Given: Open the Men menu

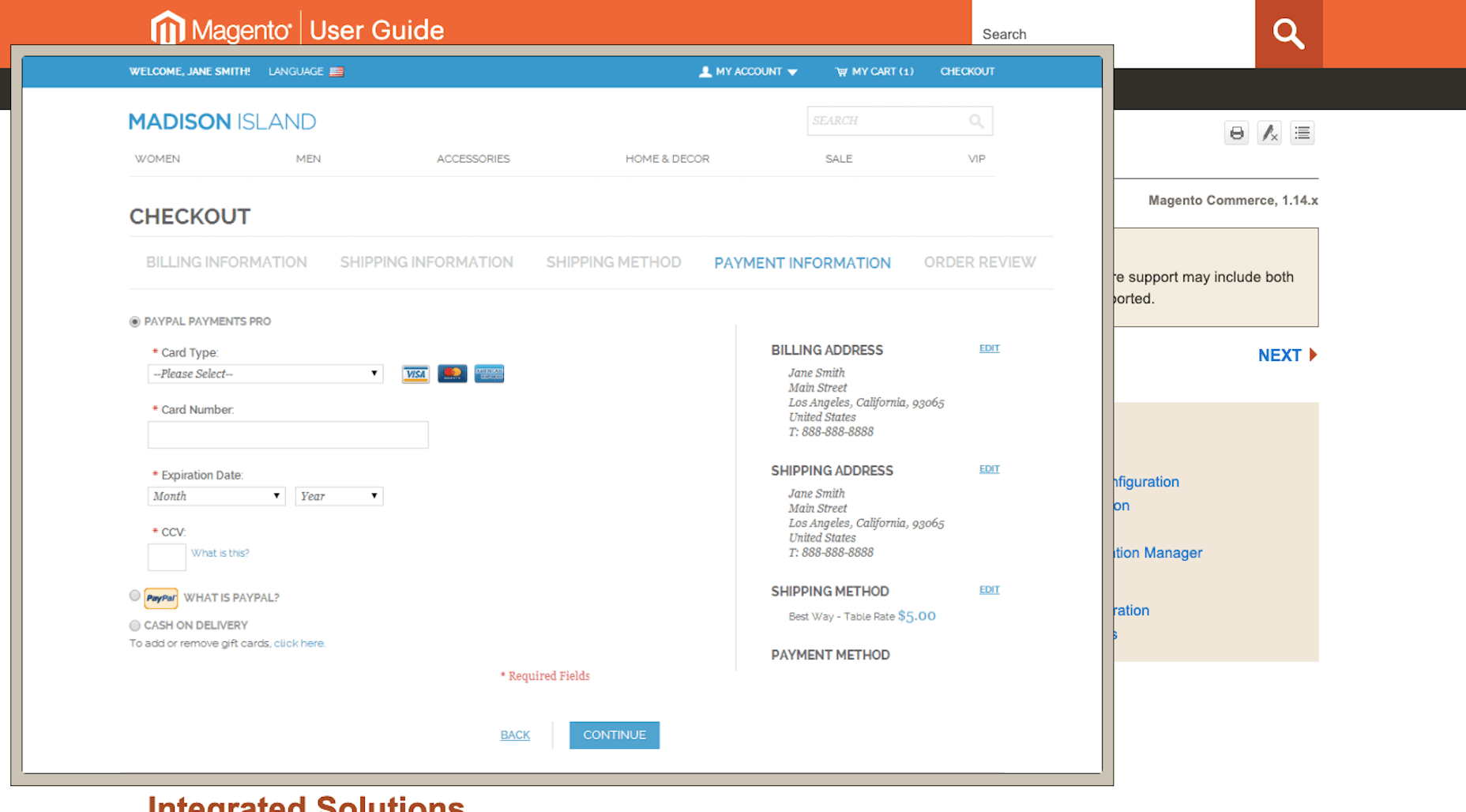Looking at the screenshot, I should [308, 159].
